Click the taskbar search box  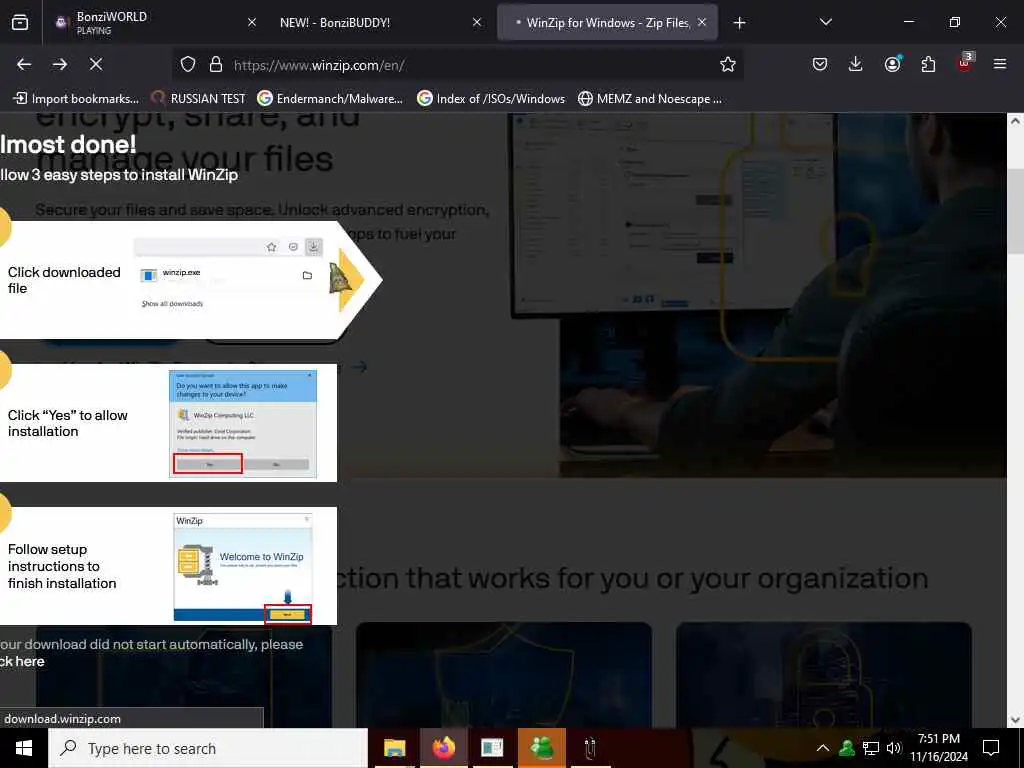[x=208, y=748]
